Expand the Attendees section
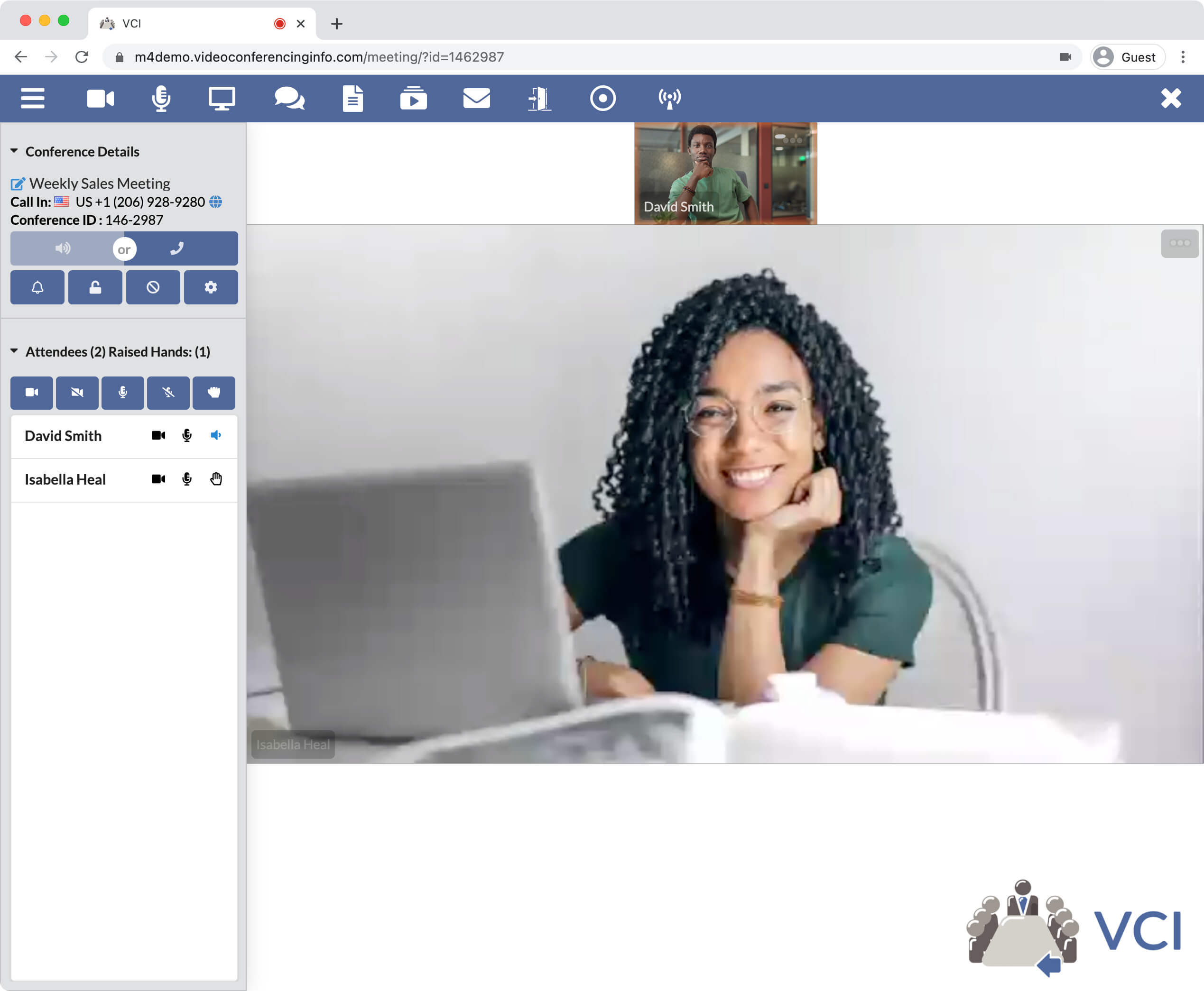This screenshot has height=991, width=1204. click(15, 351)
